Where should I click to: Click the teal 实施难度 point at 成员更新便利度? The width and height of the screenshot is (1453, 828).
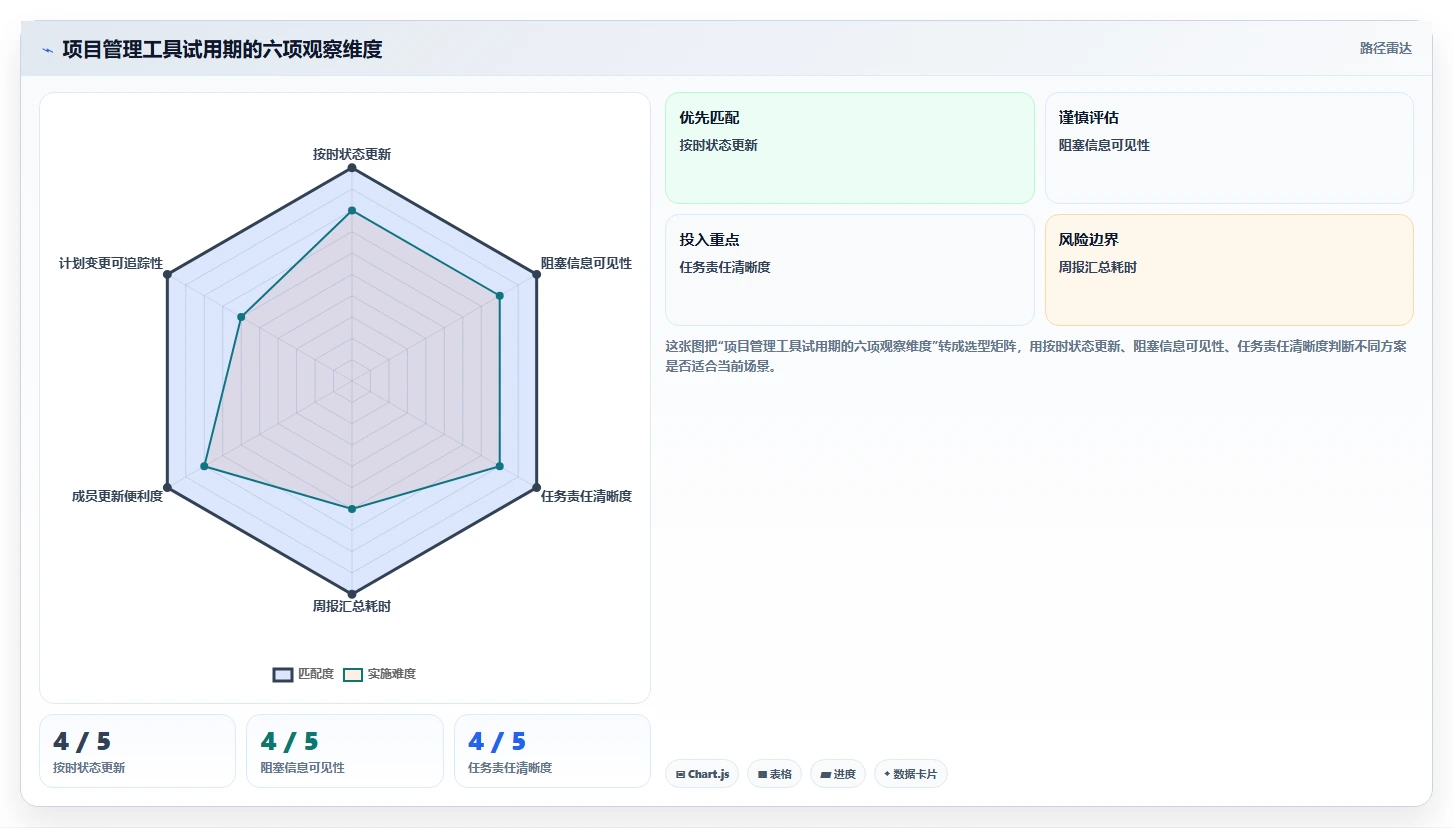tap(204, 466)
